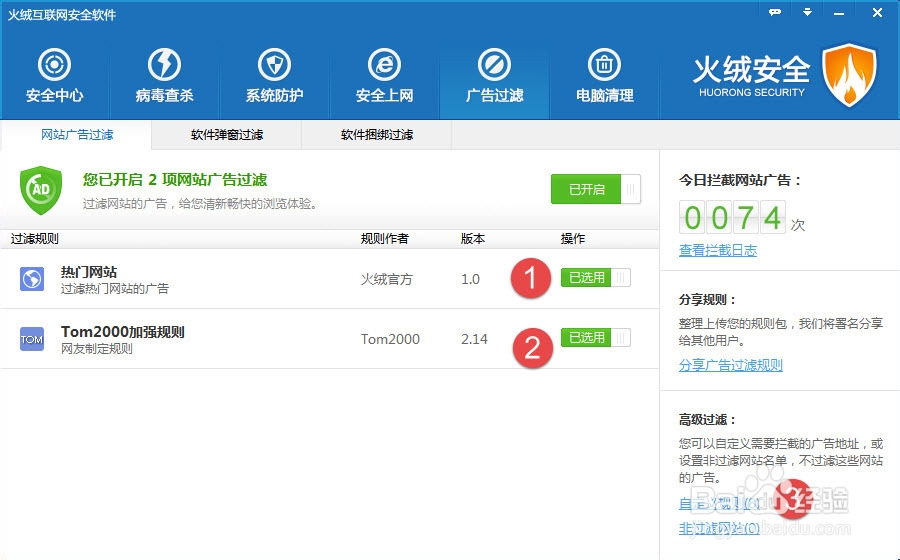Open the 分享广告过滤规则 link
The width and height of the screenshot is (900, 560).
[x=731, y=365]
